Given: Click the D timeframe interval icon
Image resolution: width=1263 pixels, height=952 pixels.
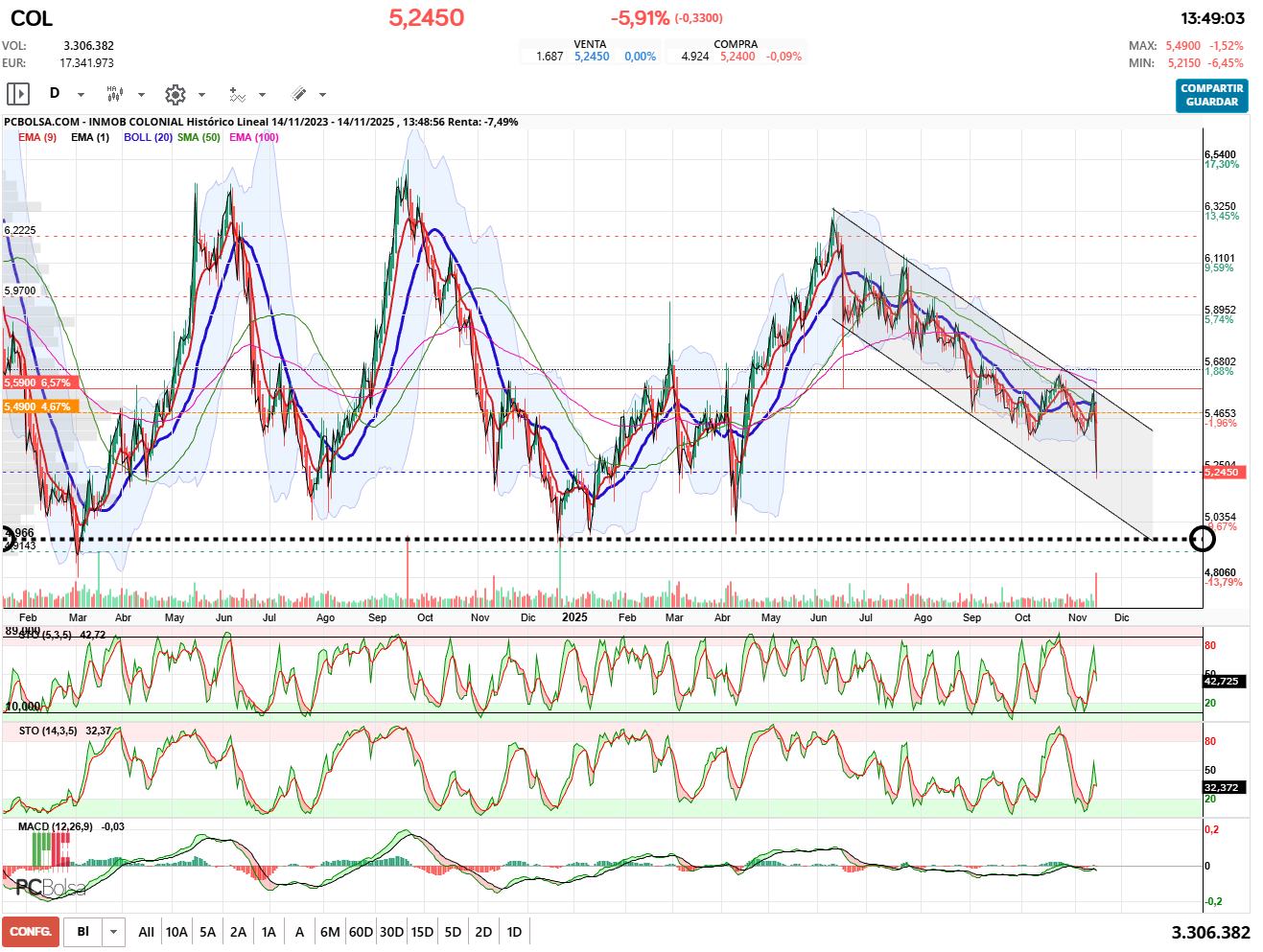Looking at the screenshot, I should pos(55,94).
